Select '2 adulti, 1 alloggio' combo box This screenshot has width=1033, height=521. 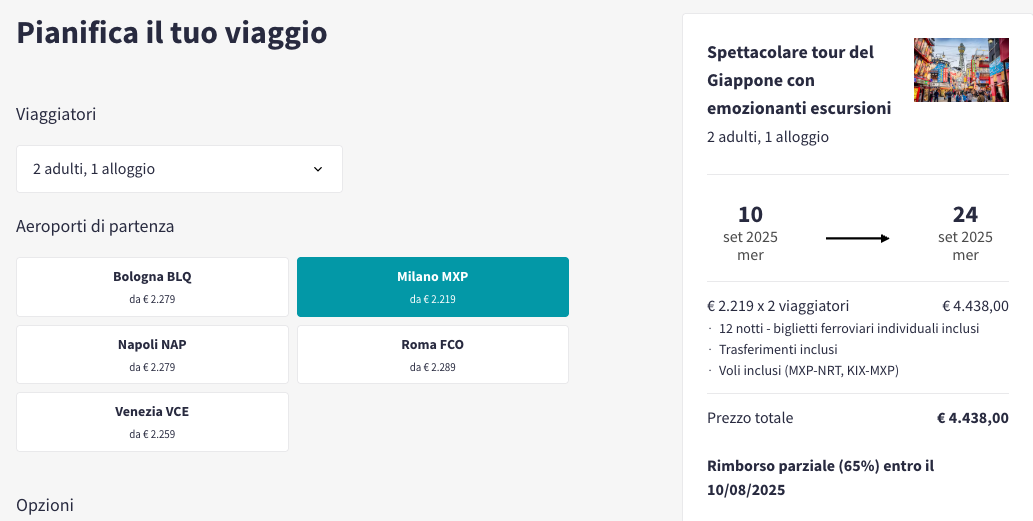pyautogui.click(x=179, y=169)
